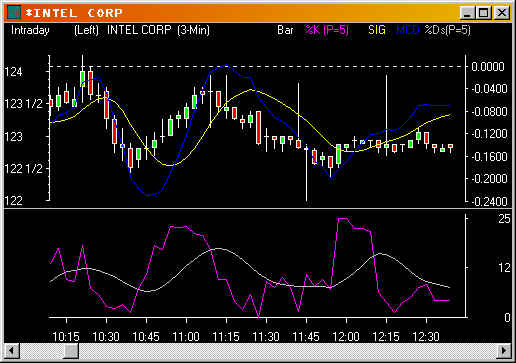Click the Intraday label
The image size is (516, 363).
30,30
